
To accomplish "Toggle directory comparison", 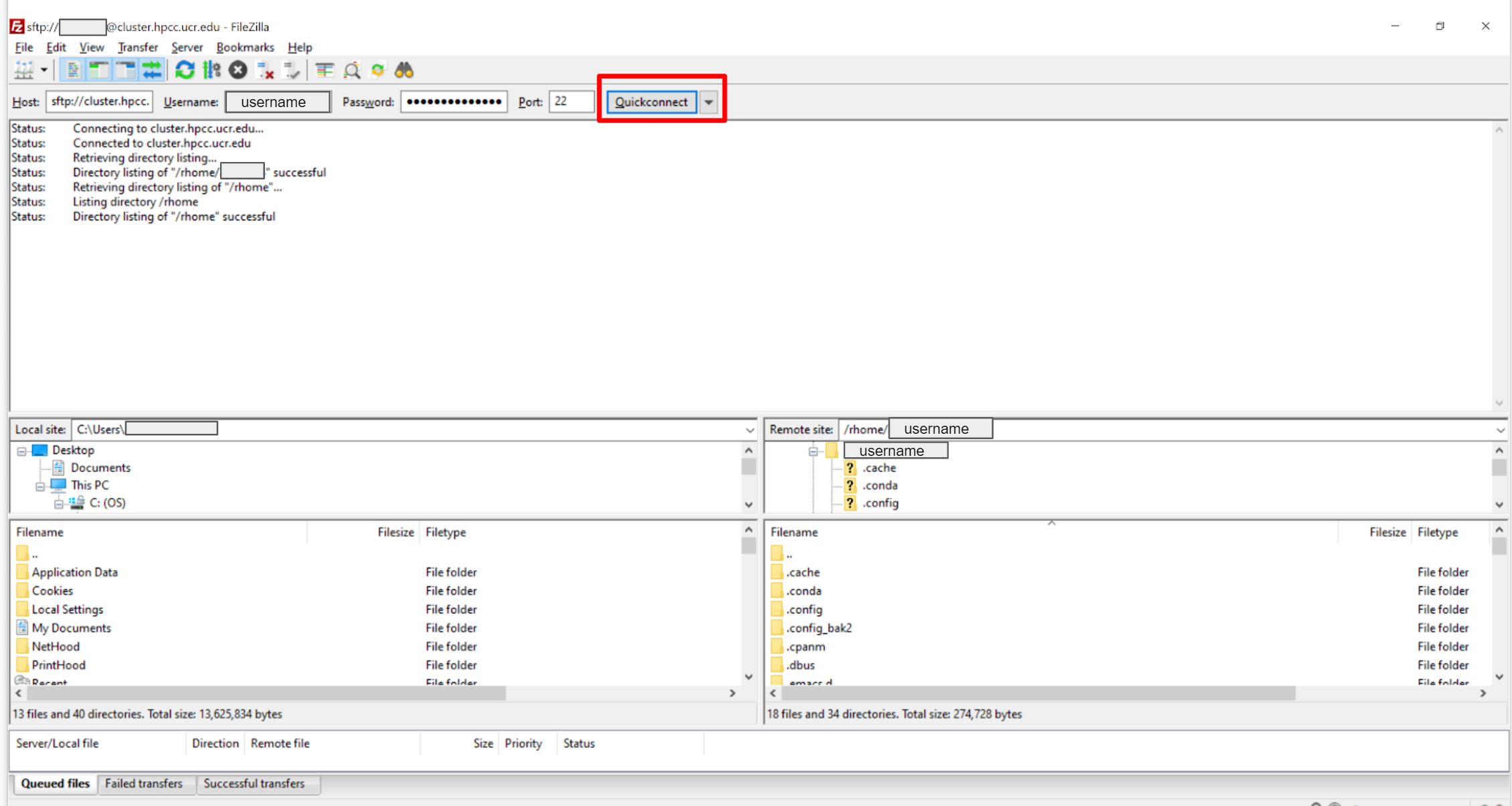I will pos(352,70).
